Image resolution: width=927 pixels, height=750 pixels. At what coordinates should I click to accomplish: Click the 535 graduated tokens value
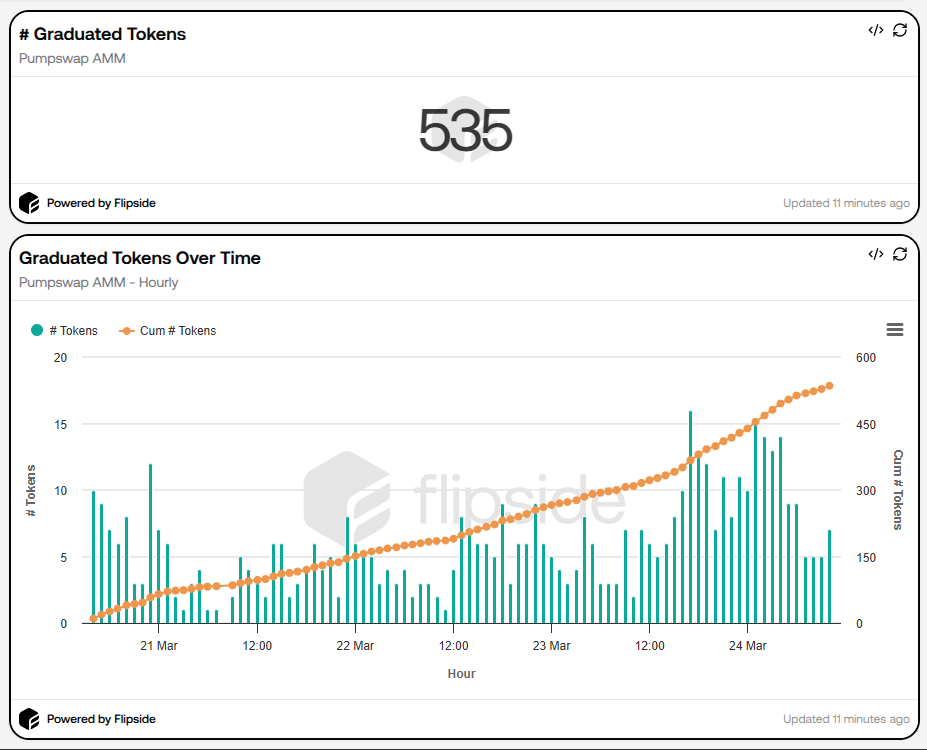(x=465, y=131)
